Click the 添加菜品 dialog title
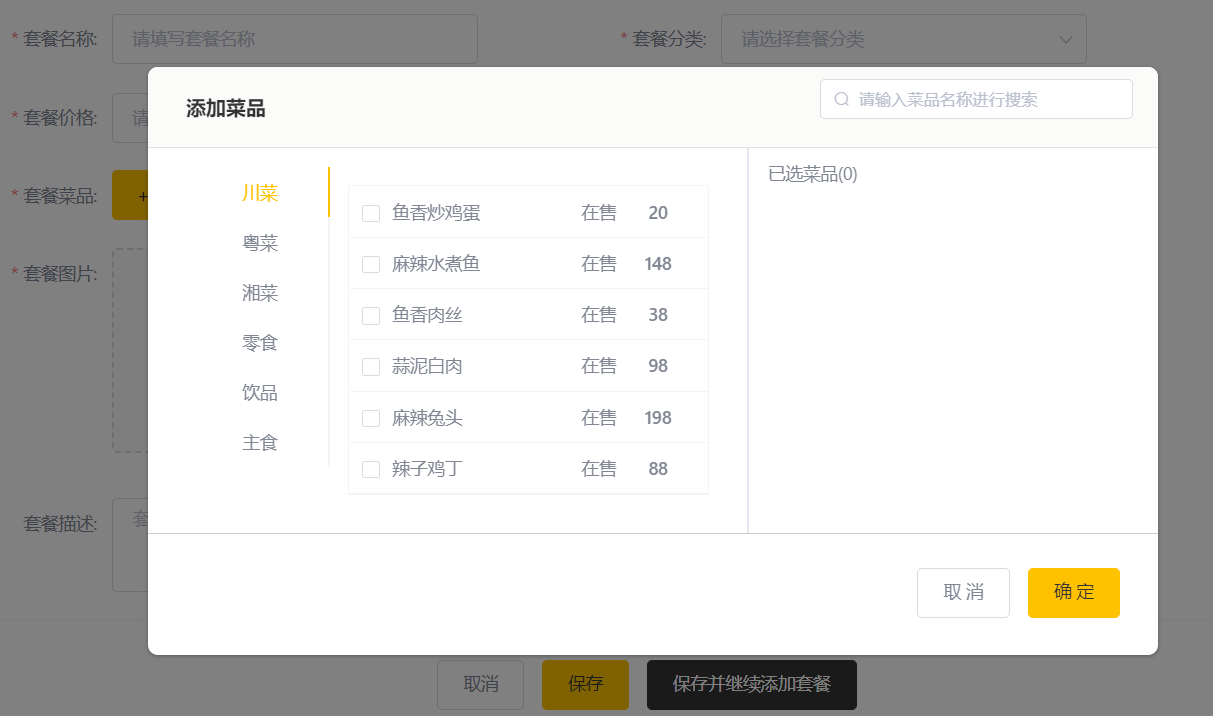Viewport: 1213px width, 716px height. pos(226,109)
